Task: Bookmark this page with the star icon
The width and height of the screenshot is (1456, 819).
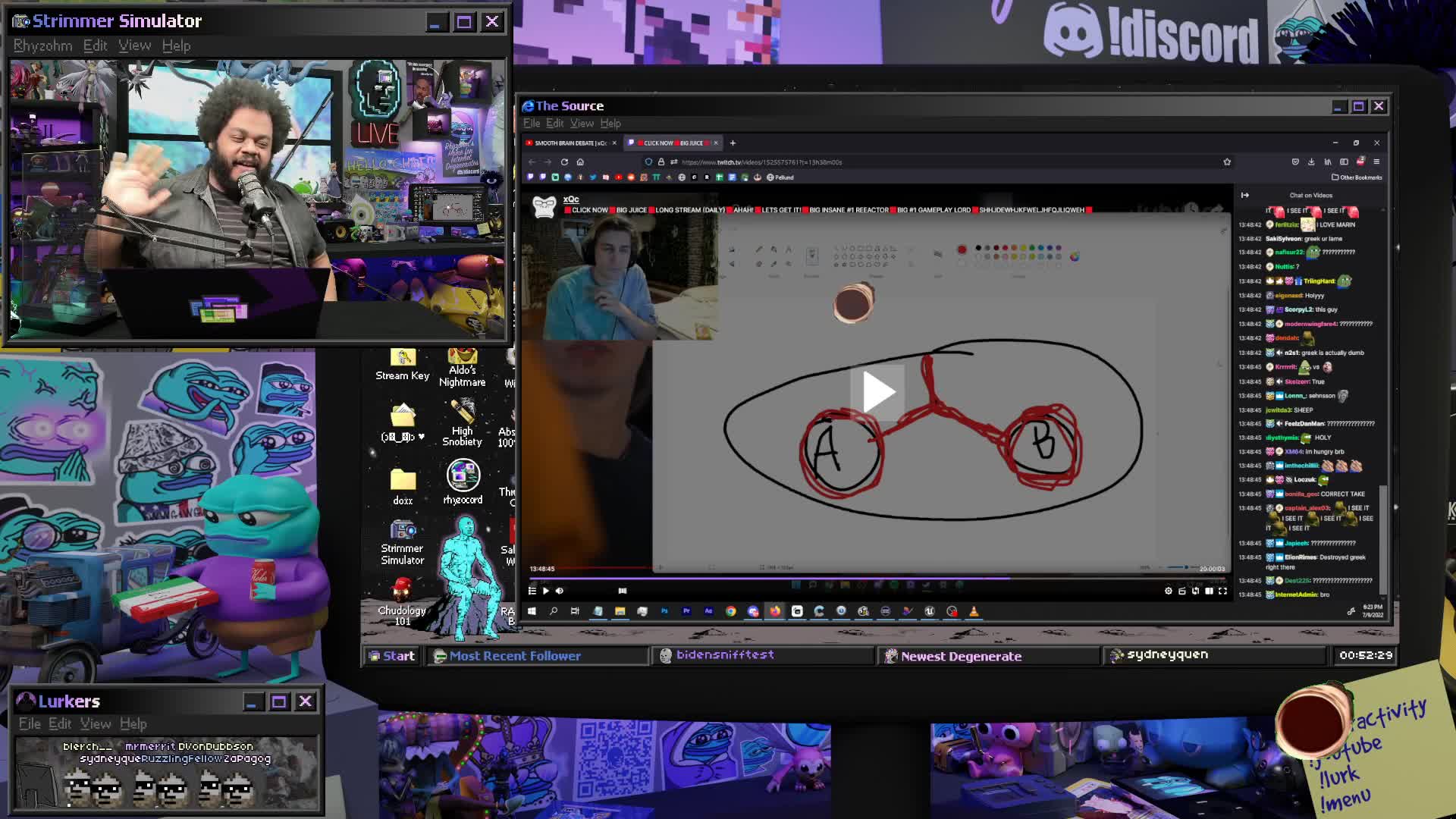Action: point(1226,162)
